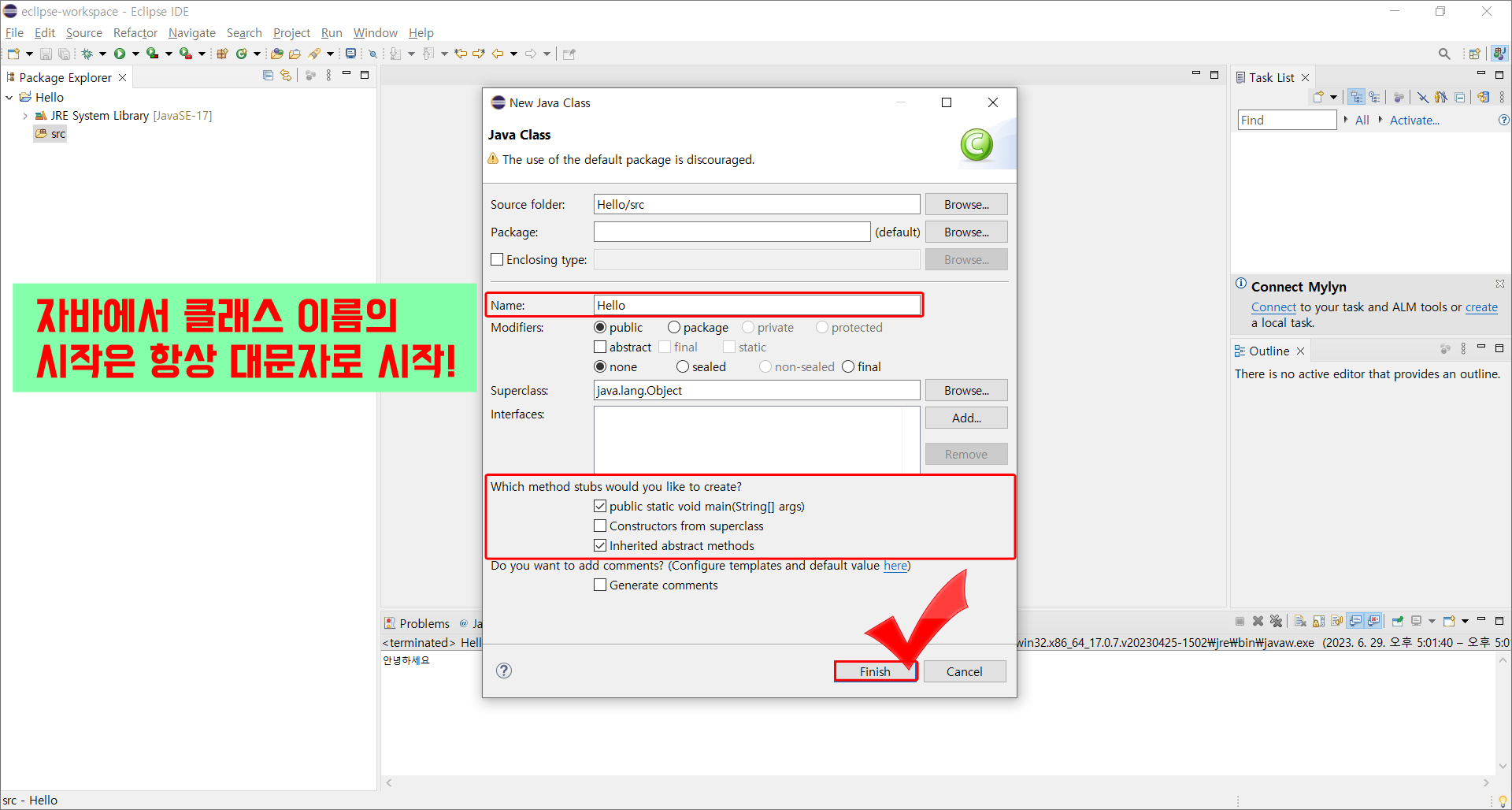Click Hide Completed Tasks icon
This screenshot has height=810, width=1512.
pyautogui.click(x=1423, y=97)
